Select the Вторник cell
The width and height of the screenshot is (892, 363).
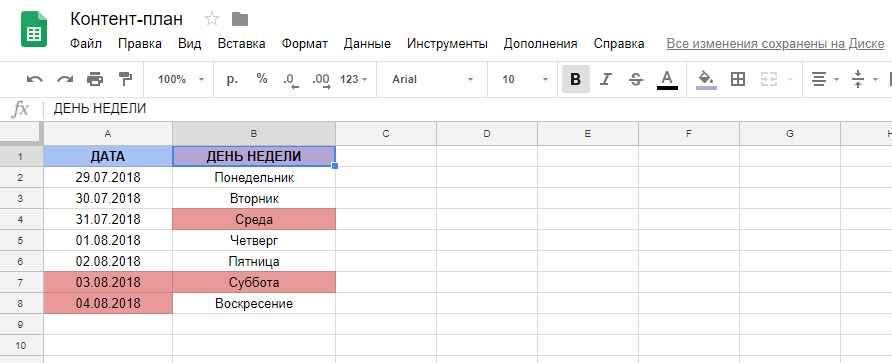[254, 199]
